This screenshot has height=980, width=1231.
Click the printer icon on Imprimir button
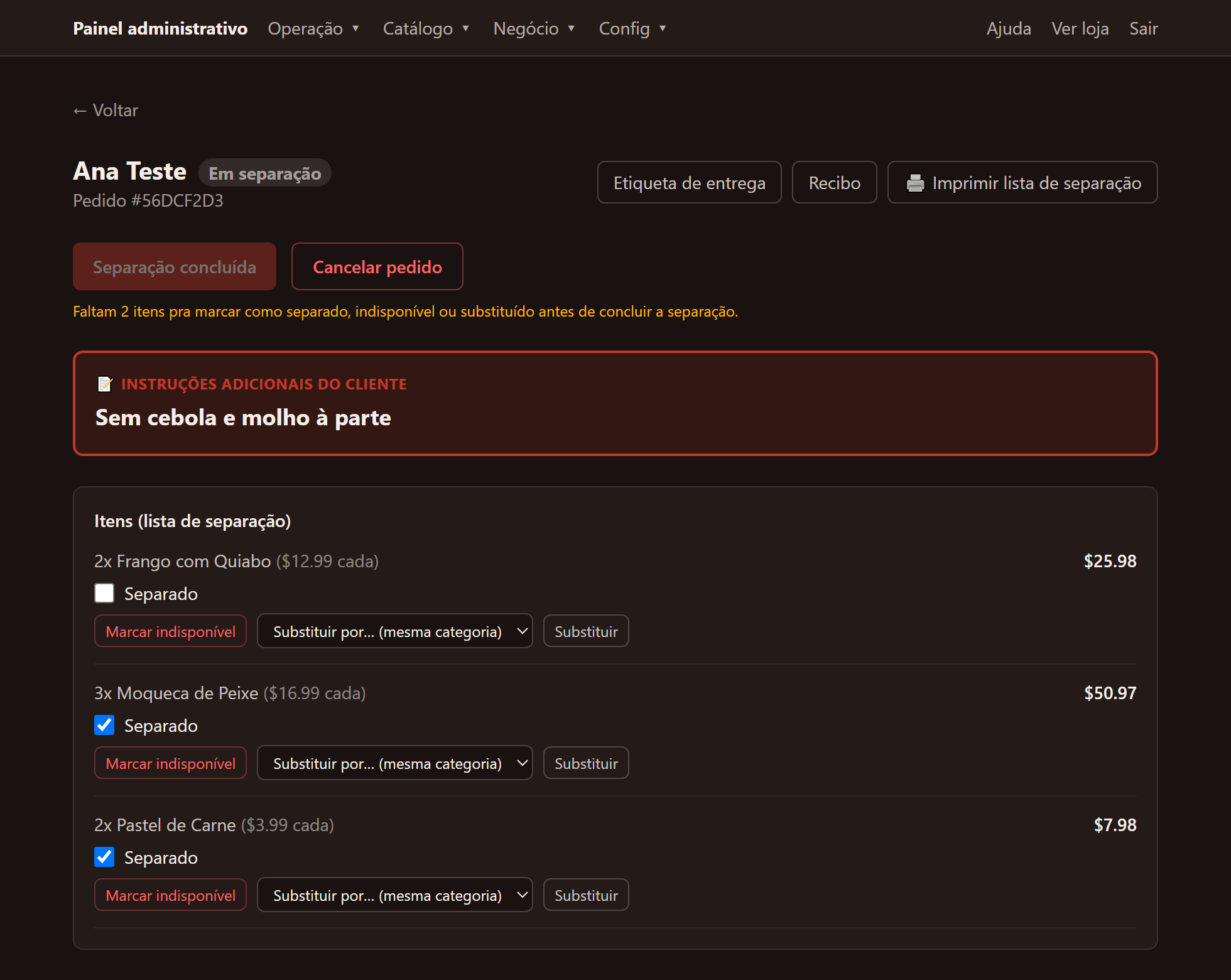tap(915, 183)
